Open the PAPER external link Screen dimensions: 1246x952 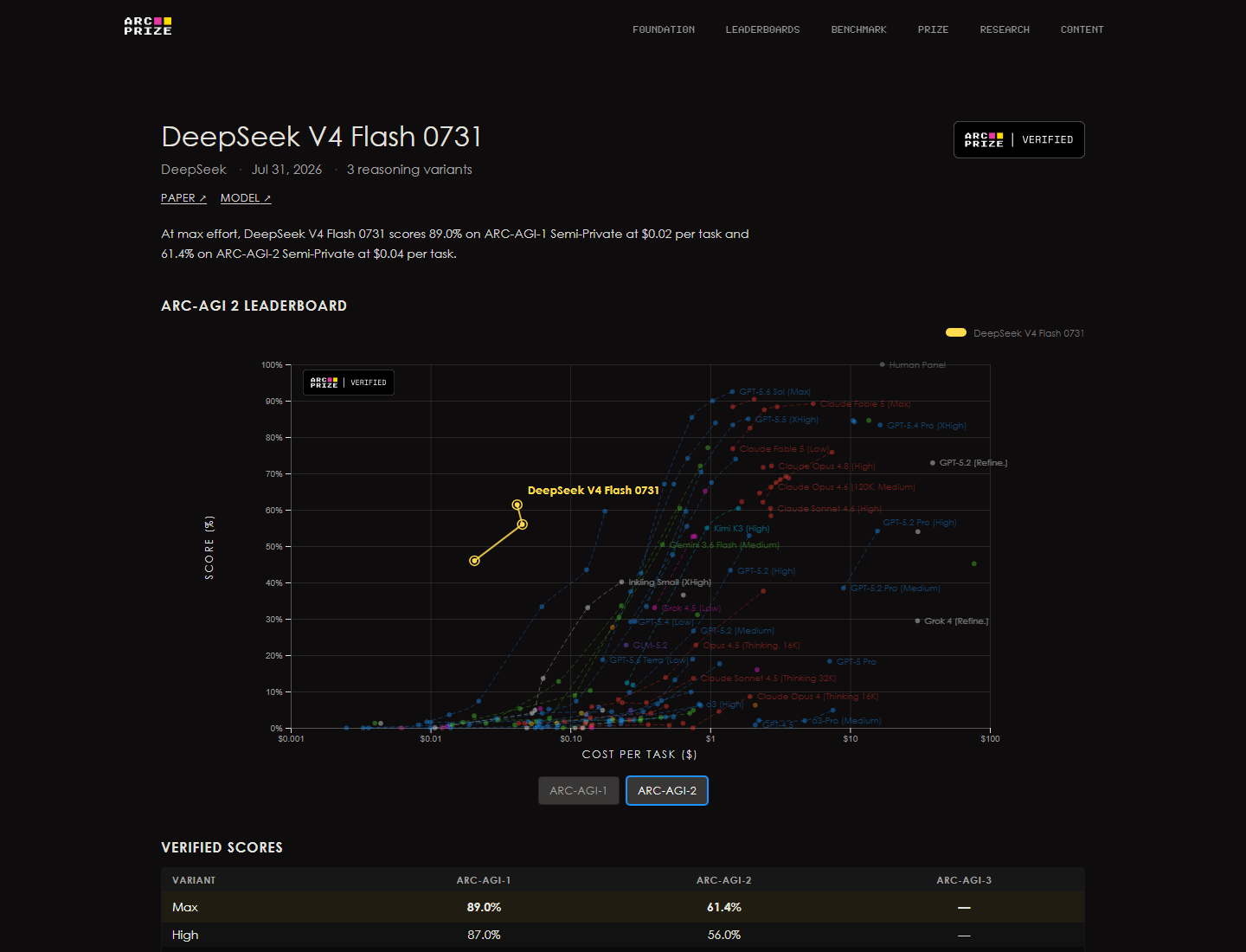click(183, 198)
